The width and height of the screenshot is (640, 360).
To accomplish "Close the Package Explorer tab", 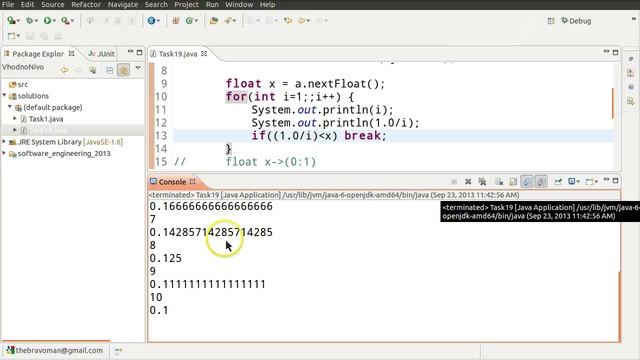I will pos(71,53).
